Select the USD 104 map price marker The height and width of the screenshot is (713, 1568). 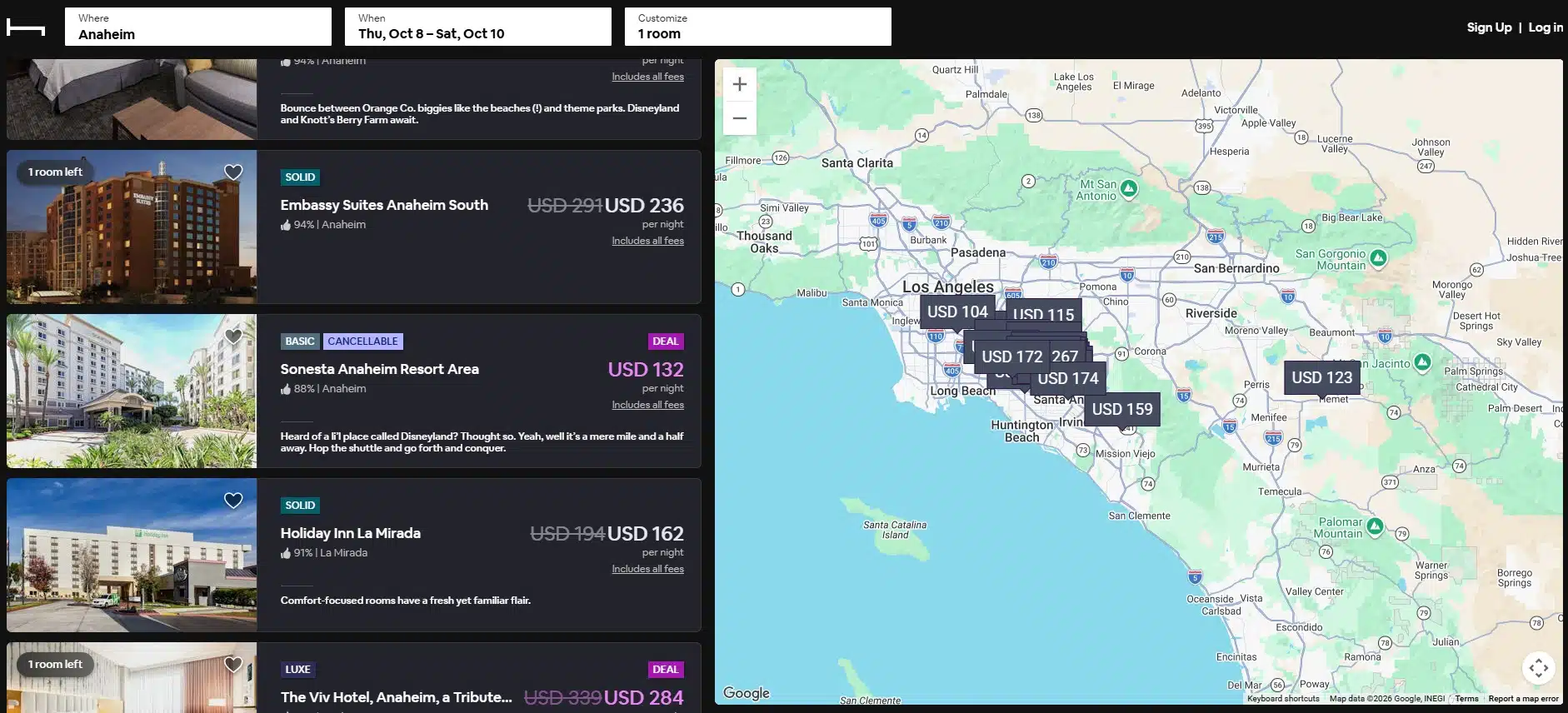(957, 312)
